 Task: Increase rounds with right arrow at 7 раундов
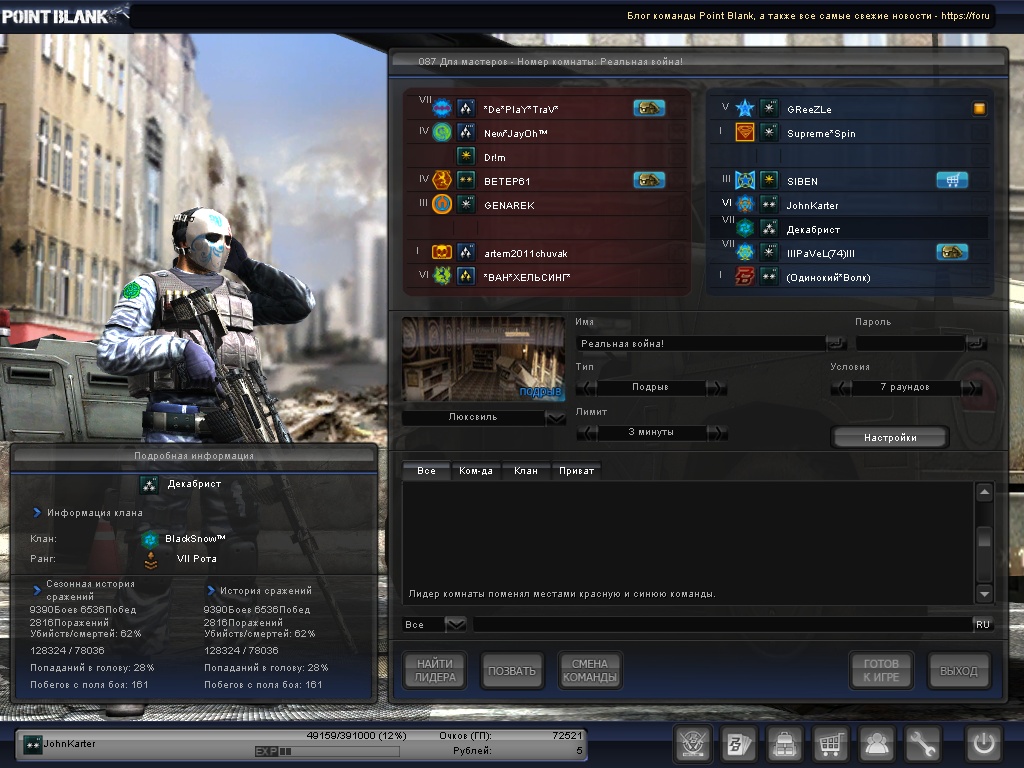point(971,388)
